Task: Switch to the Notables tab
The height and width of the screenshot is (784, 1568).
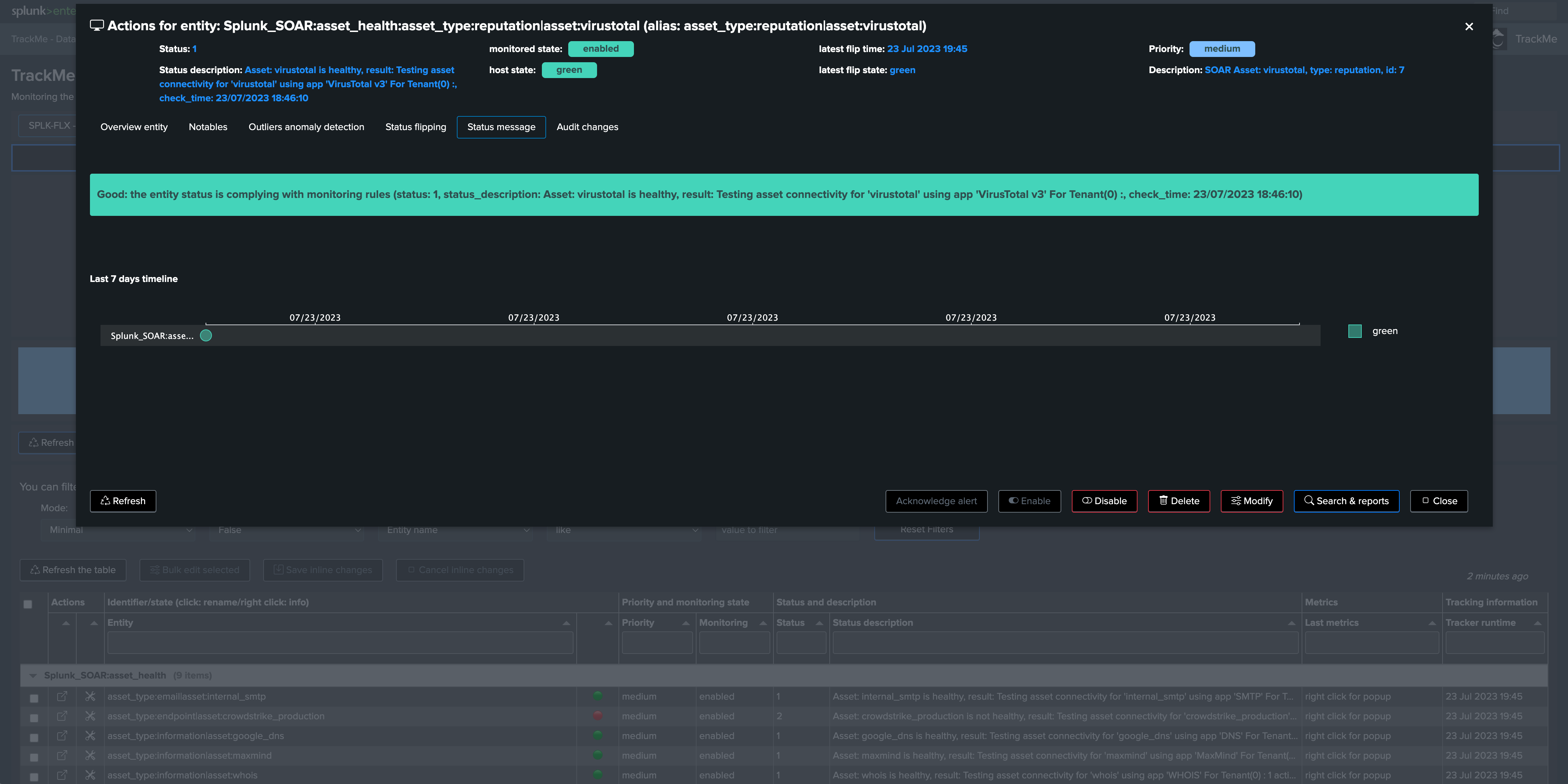Action: [x=208, y=127]
